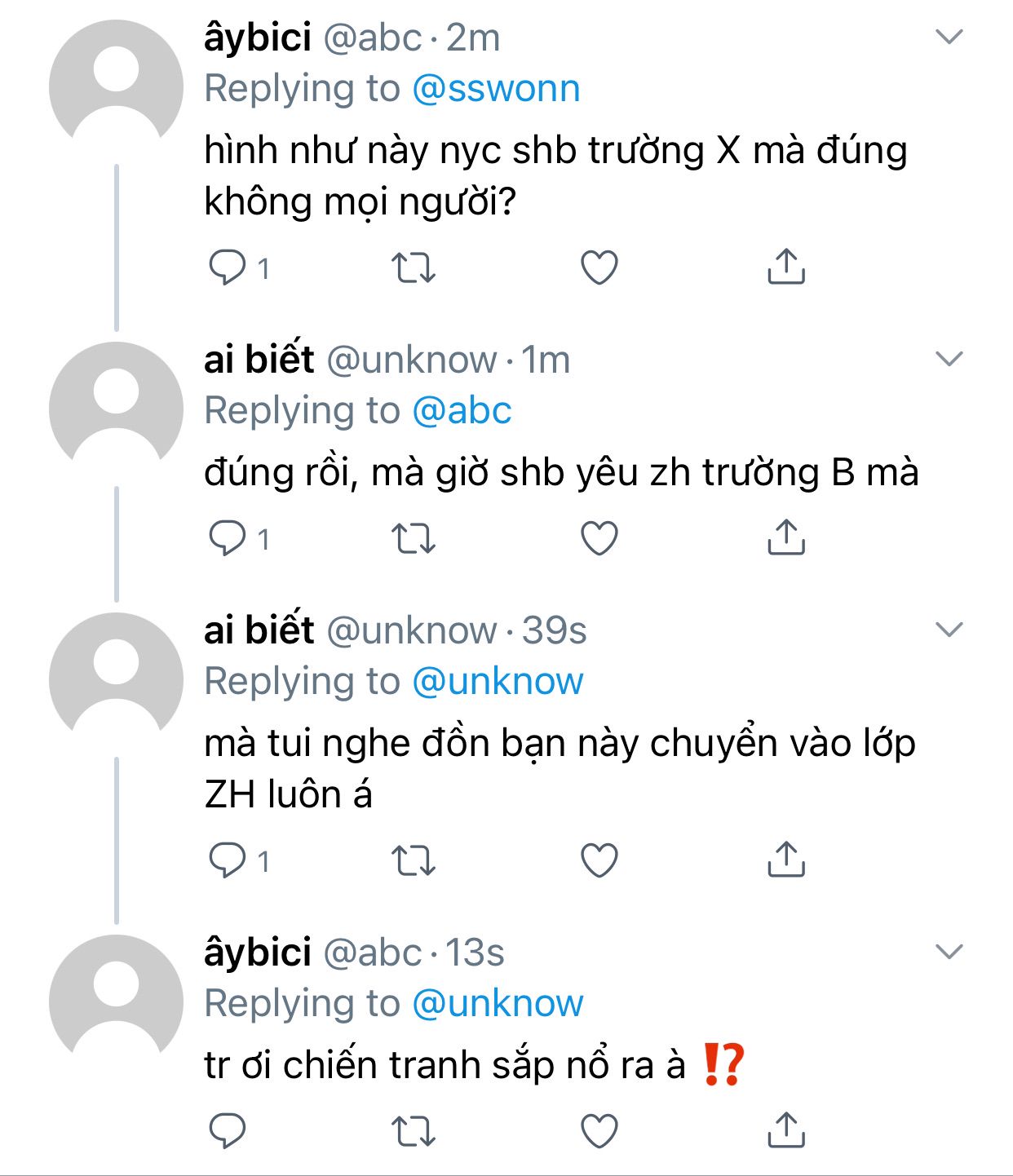The height and width of the screenshot is (1176, 1013).
Task: Share the first âybici tweet about trường X
Action: click(785, 267)
